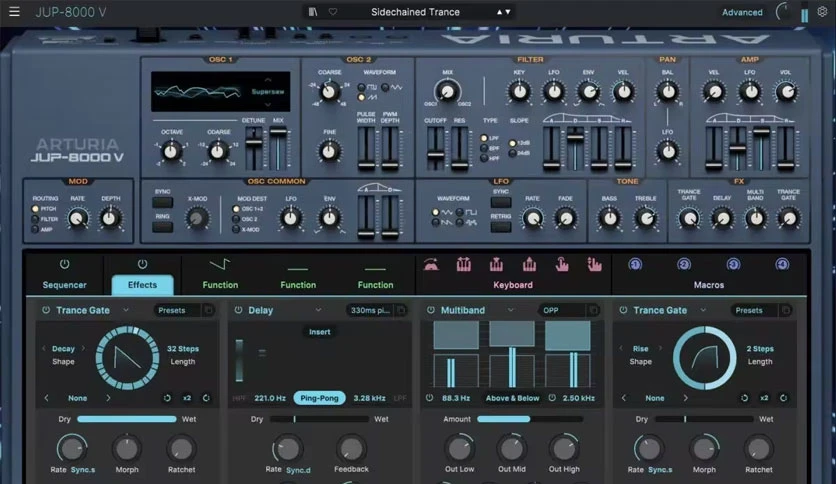The width and height of the screenshot is (836, 484).
Task: Click the Delay Feedback knob
Action: click(x=351, y=449)
